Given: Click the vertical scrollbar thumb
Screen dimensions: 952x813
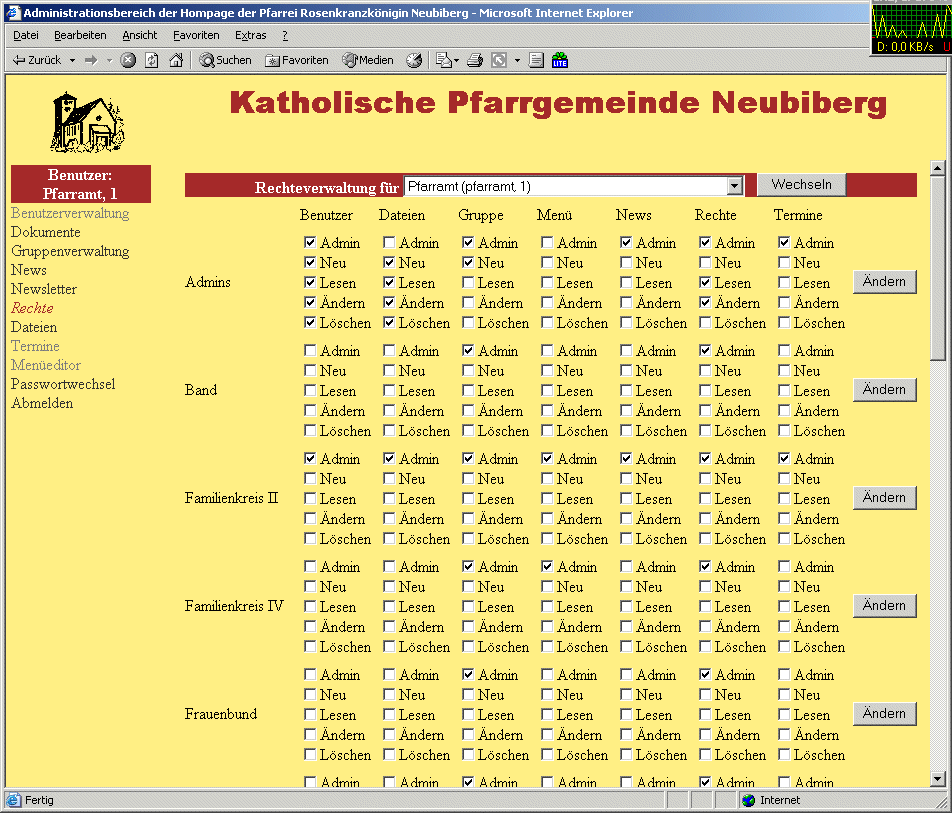Looking at the screenshot, I should 937,268.
